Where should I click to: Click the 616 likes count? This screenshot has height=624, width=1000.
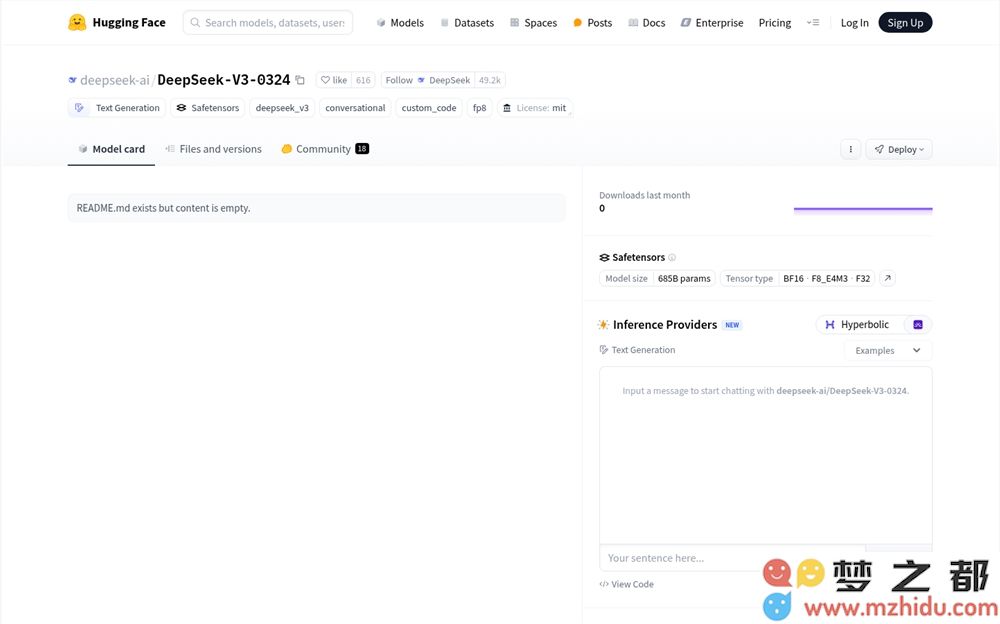point(363,80)
